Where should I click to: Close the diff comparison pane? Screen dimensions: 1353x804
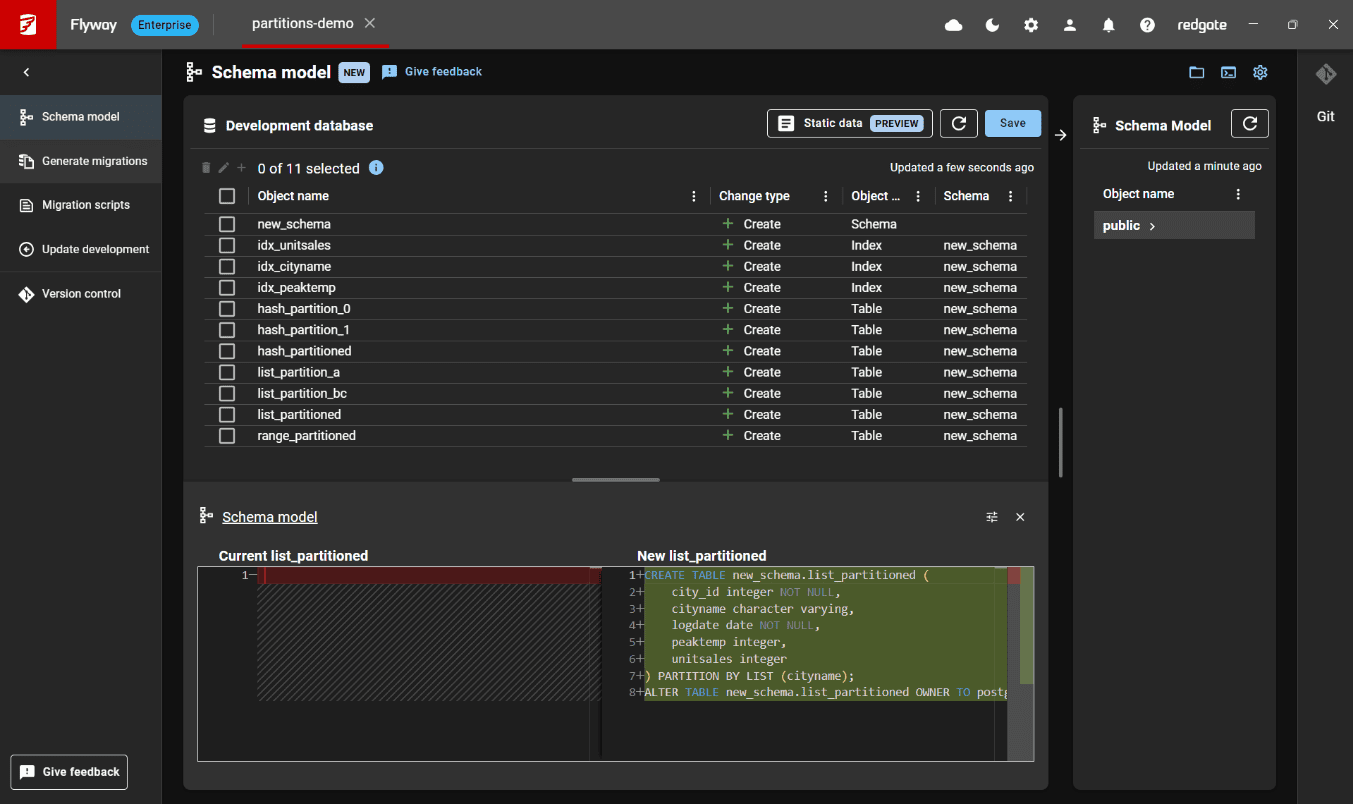pyautogui.click(x=1020, y=517)
